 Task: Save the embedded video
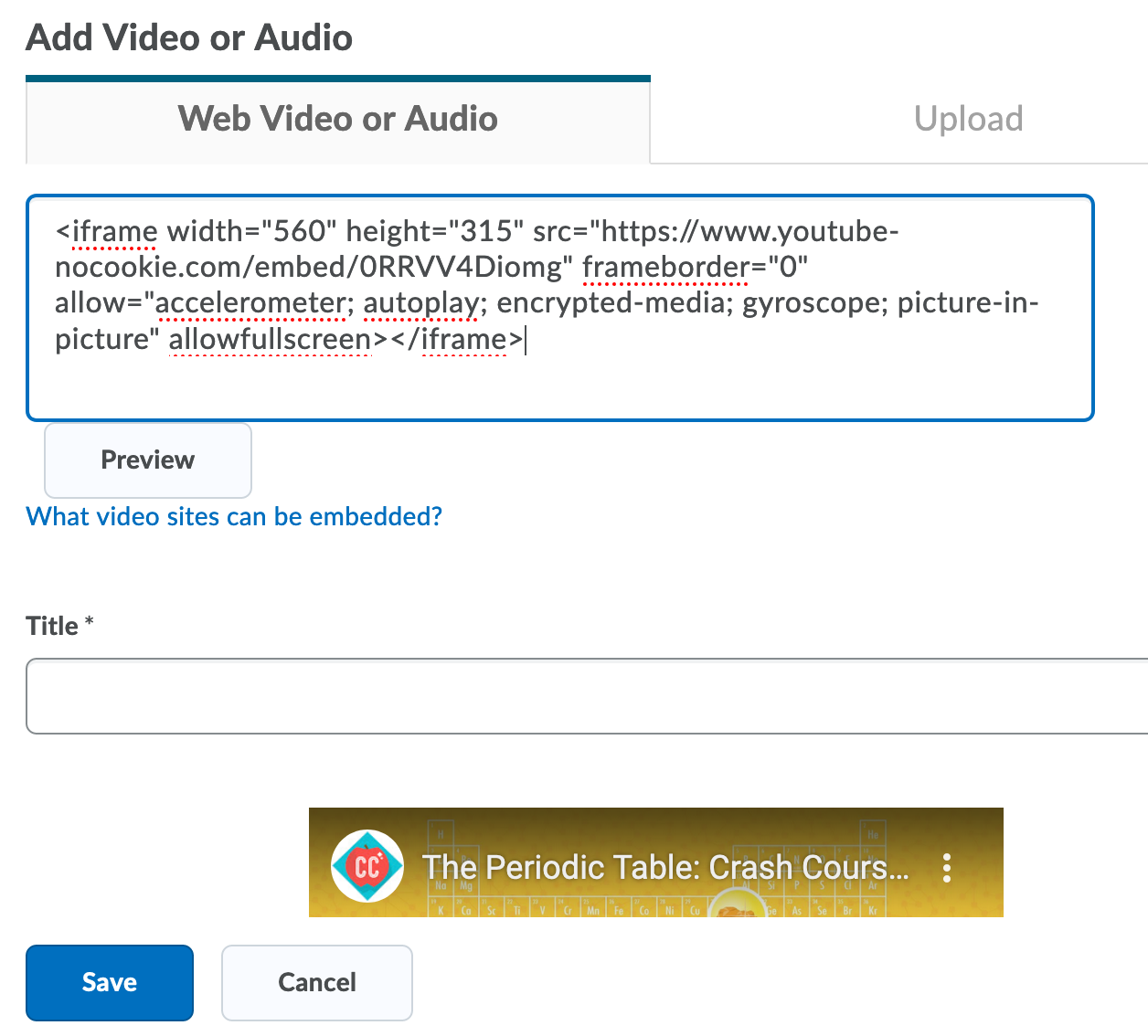click(x=109, y=982)
